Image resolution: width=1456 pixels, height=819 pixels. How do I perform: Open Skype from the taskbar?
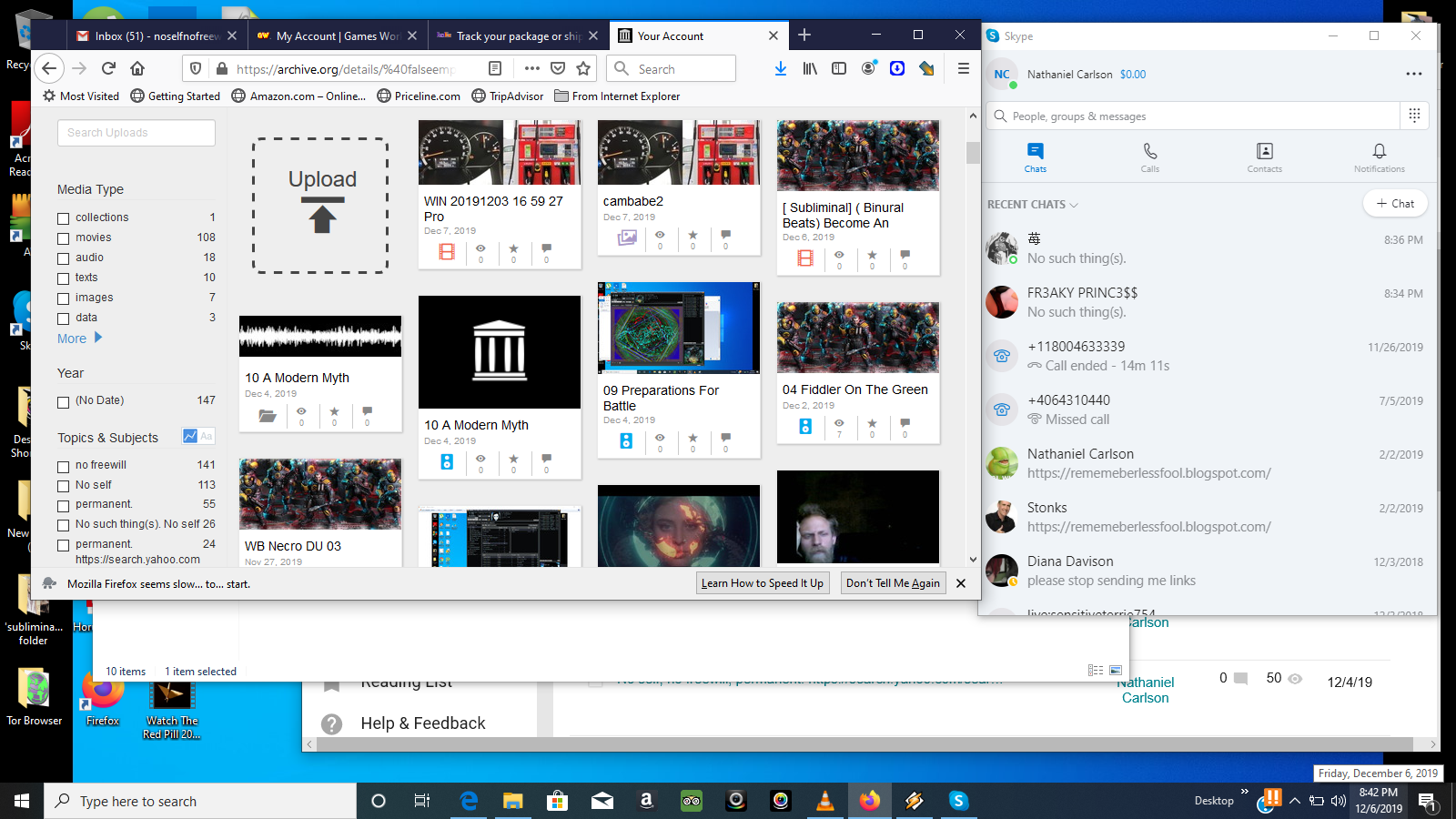(x=958, y=801)
